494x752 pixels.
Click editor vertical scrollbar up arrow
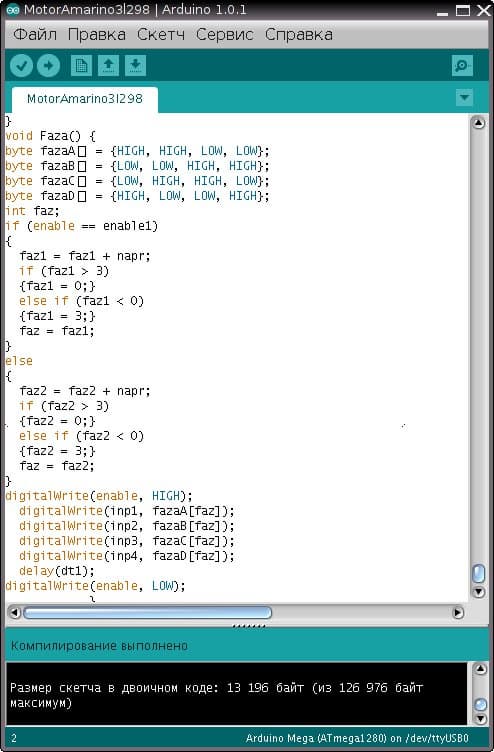479,123
